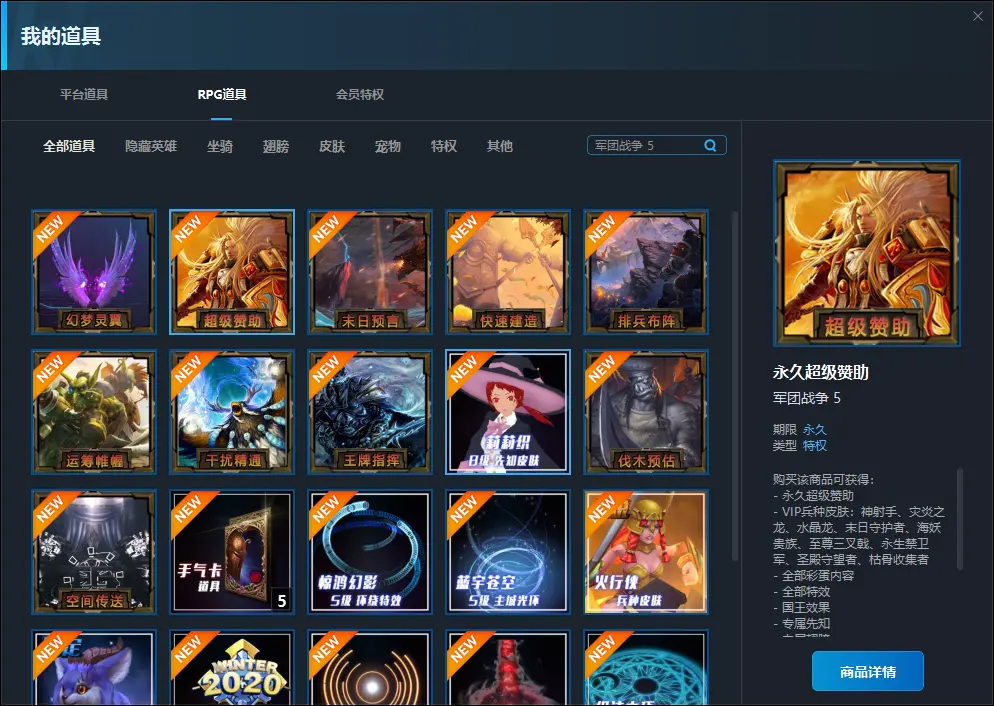Image resolution: width=994 pixels, height=706 pixels.
Task: Click the 购买该商品可获得 description line
Action: (823, 480)
